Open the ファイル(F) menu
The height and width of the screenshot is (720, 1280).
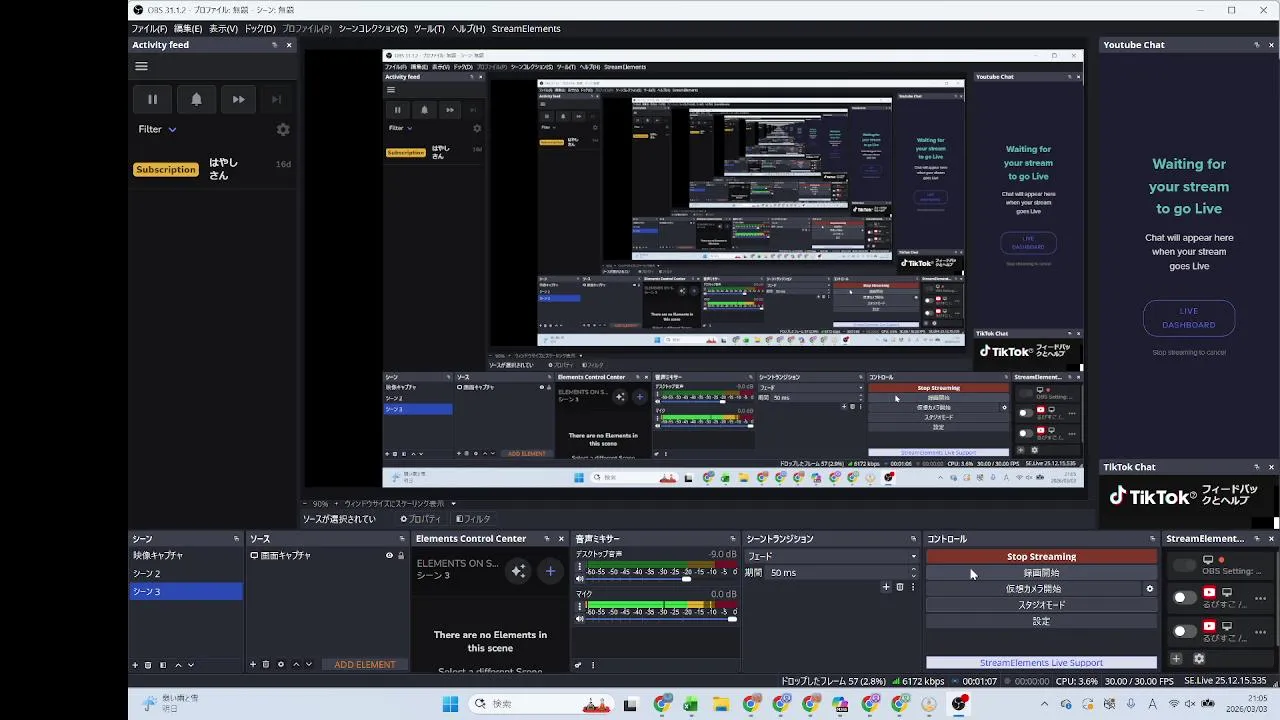click(x=149, y=29)
